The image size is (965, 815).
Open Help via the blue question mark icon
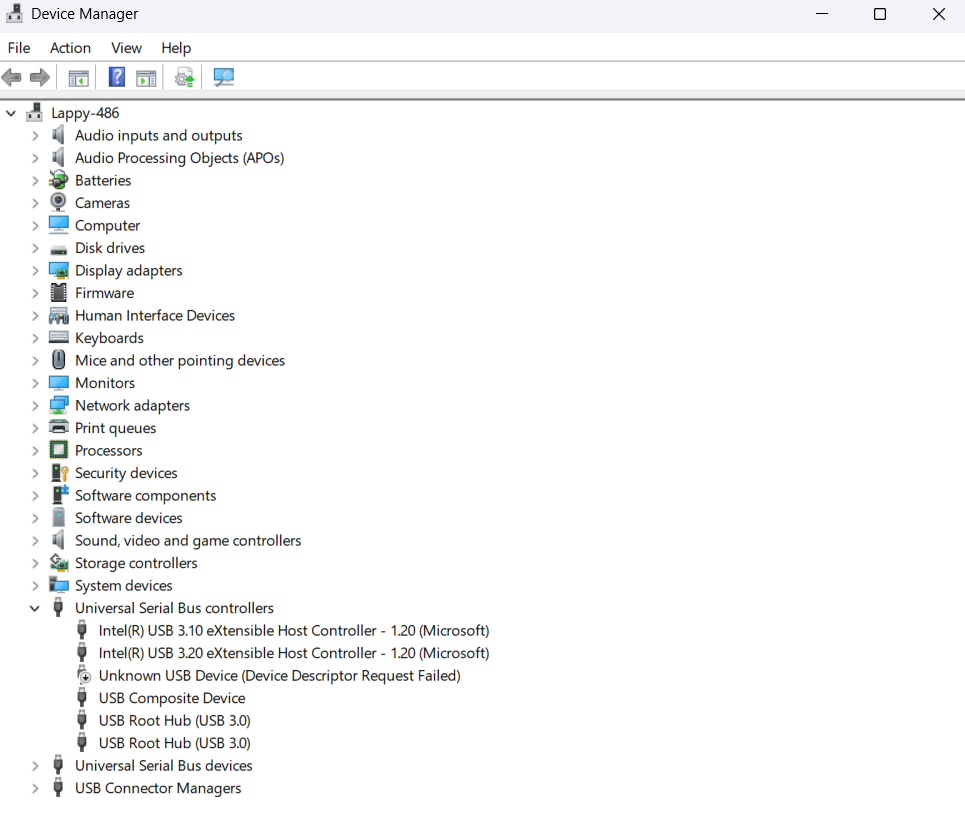(116, 78)
